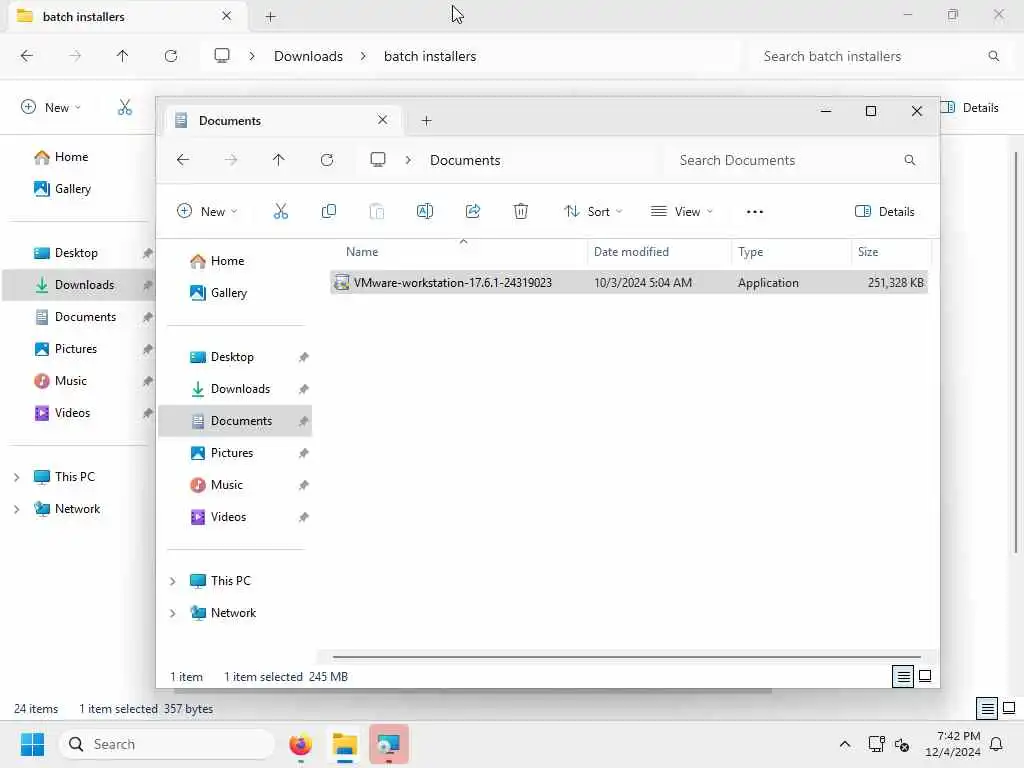Open the Windows Start menu

[32, 744]
